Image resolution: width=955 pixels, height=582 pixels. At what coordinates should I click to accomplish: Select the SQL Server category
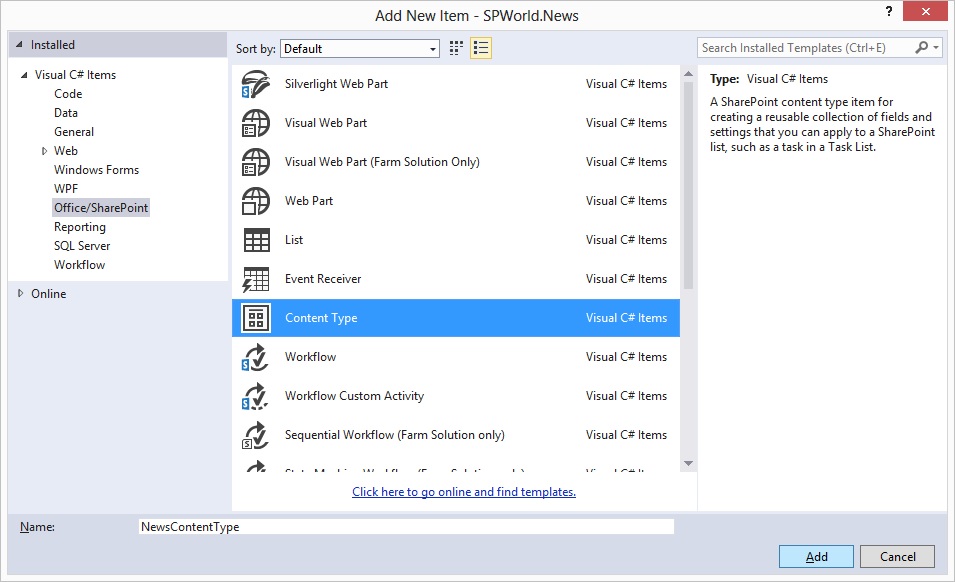coord(82,246)
